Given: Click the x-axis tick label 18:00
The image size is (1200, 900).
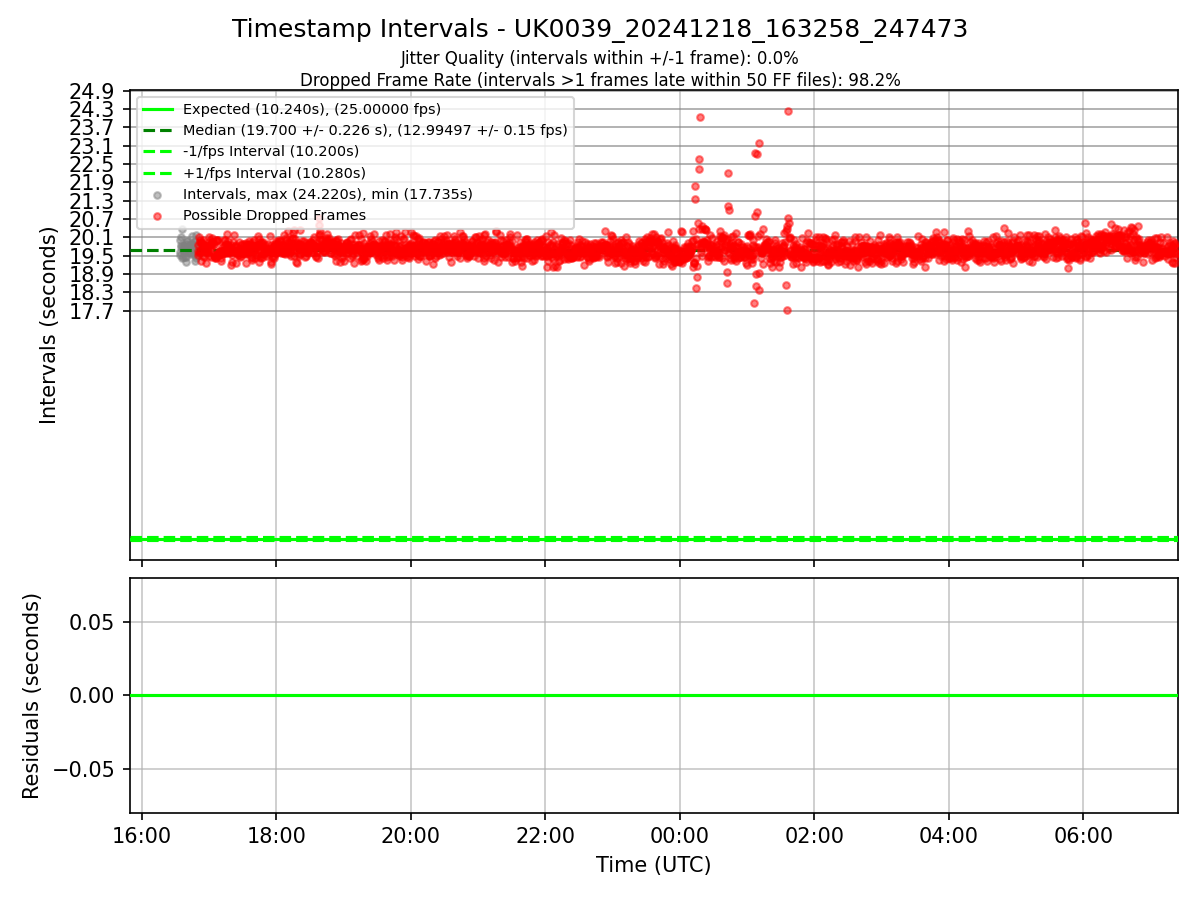Looking at the screenshot, I should [x=276, y=834].
